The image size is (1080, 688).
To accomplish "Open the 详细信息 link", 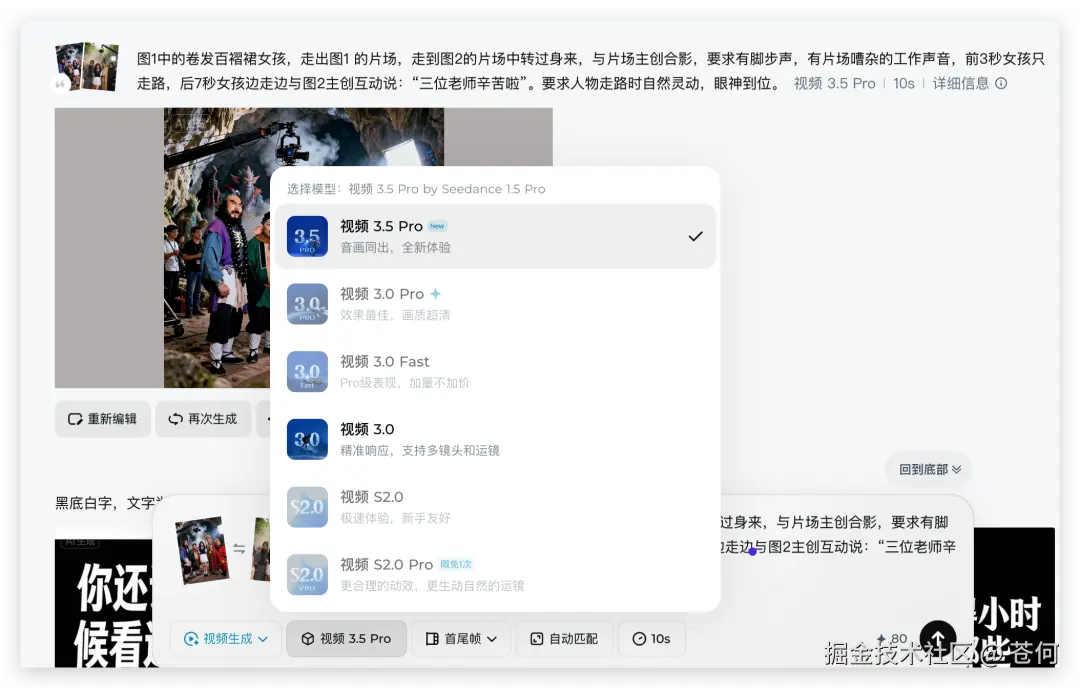I will [960, 83].
